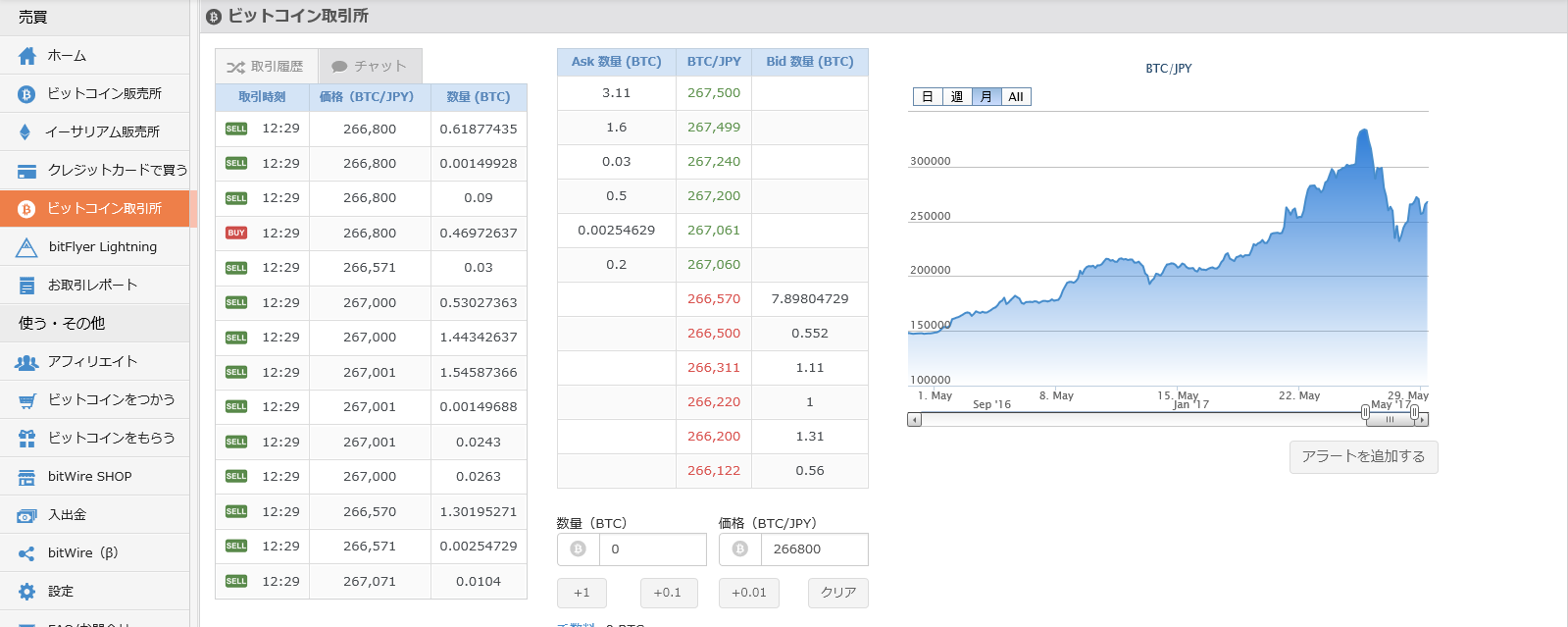This screenshot has height=627, width=1568.
Task: Switch chart range to All
Action: tap(1016, 97)
